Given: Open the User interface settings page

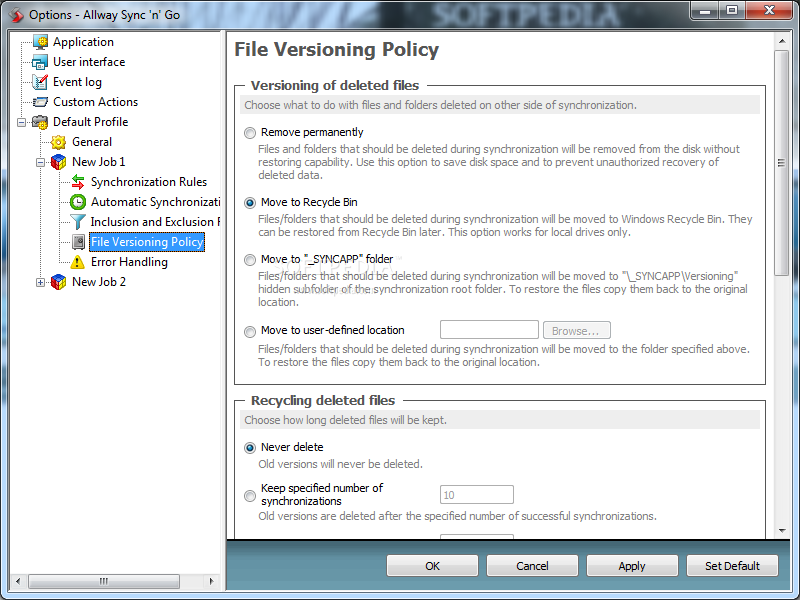Looking at the screenshot, I should [x=89, y=62].
